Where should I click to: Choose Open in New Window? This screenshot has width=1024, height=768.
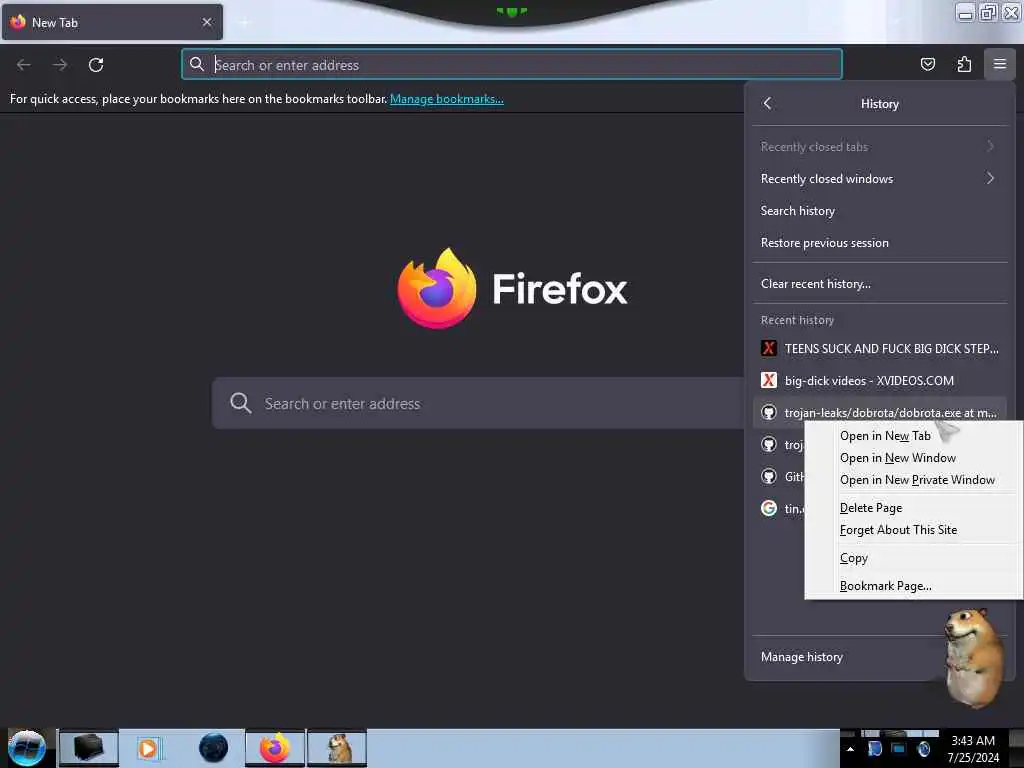click(897, 458)
